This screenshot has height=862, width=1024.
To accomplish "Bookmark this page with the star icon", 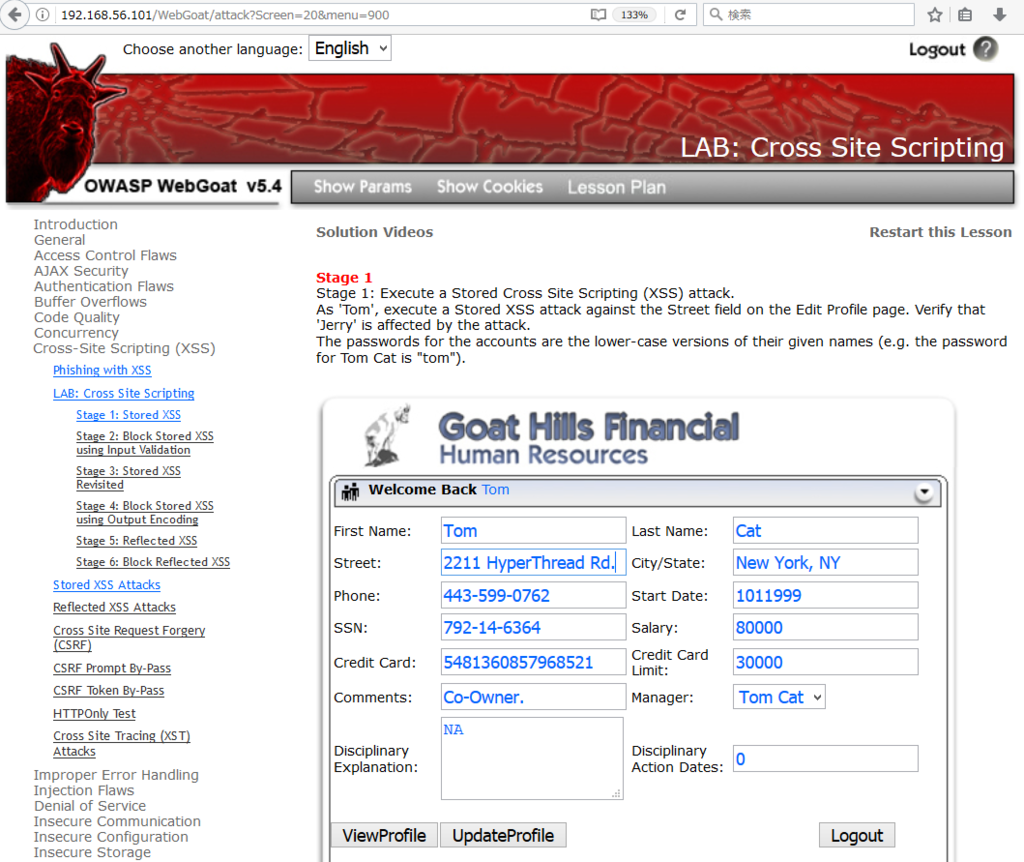I will [x=935, y=14].
